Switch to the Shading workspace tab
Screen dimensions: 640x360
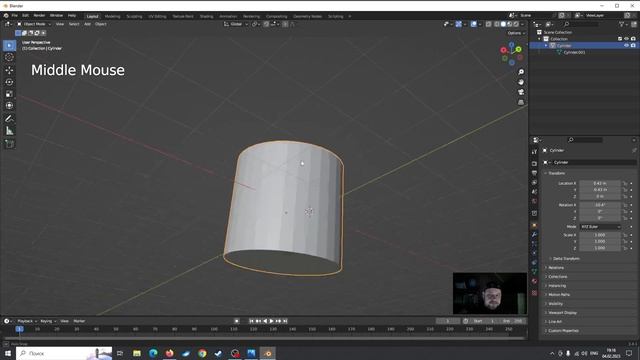tap(207, 16)
